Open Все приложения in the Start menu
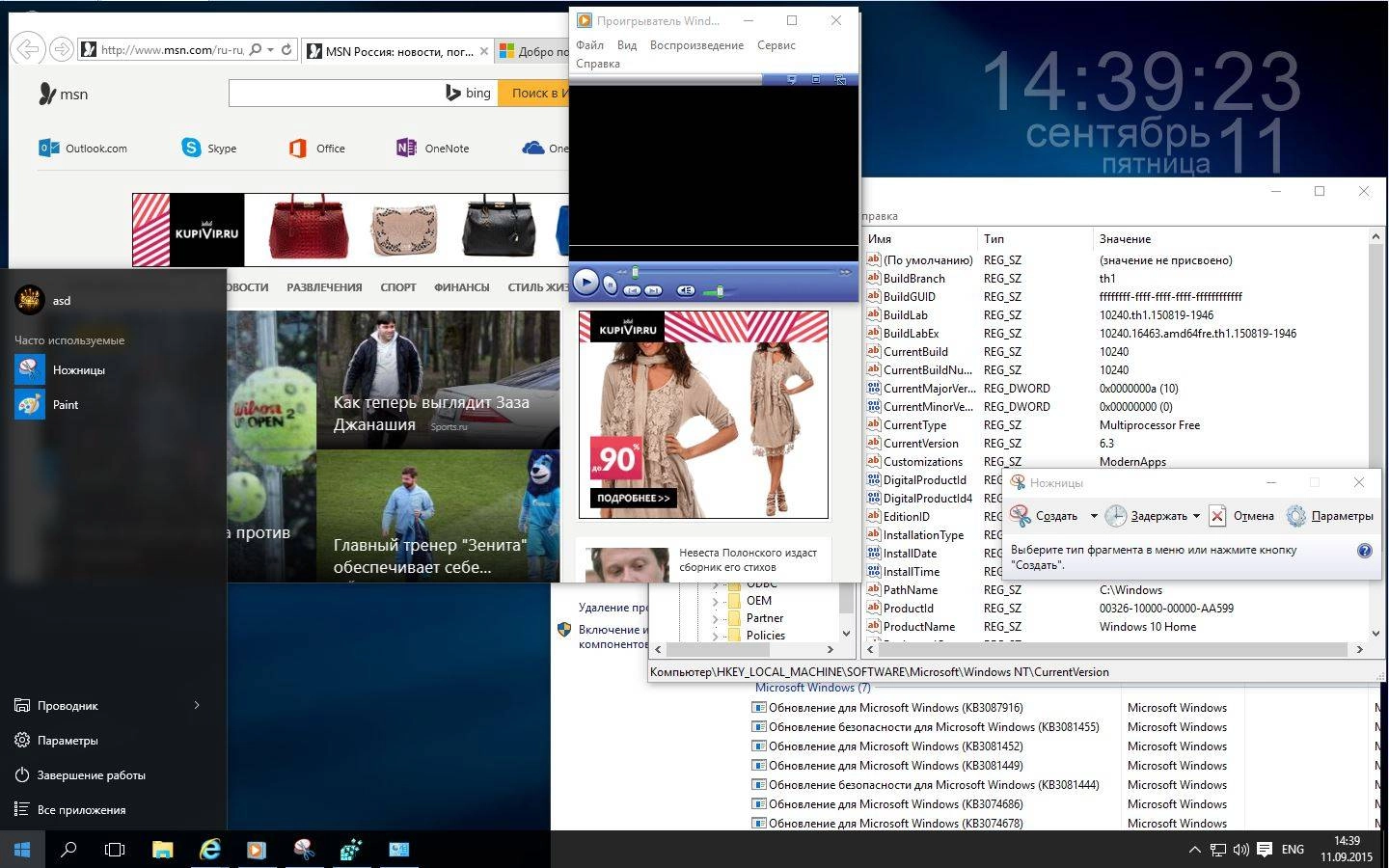 114,809
